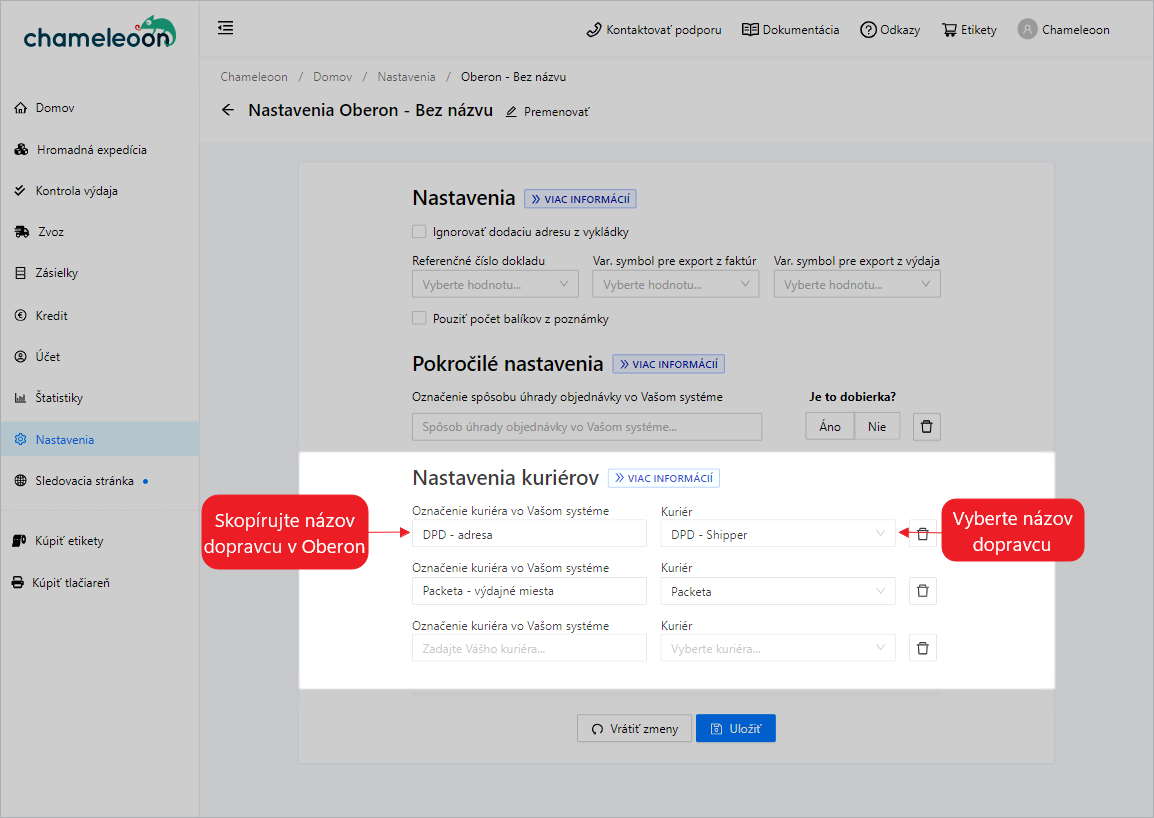This screenshot has width=1154, height=818.
Task: Click the back arrow next to Nastavenia Oberon
Action: [228, 111]
